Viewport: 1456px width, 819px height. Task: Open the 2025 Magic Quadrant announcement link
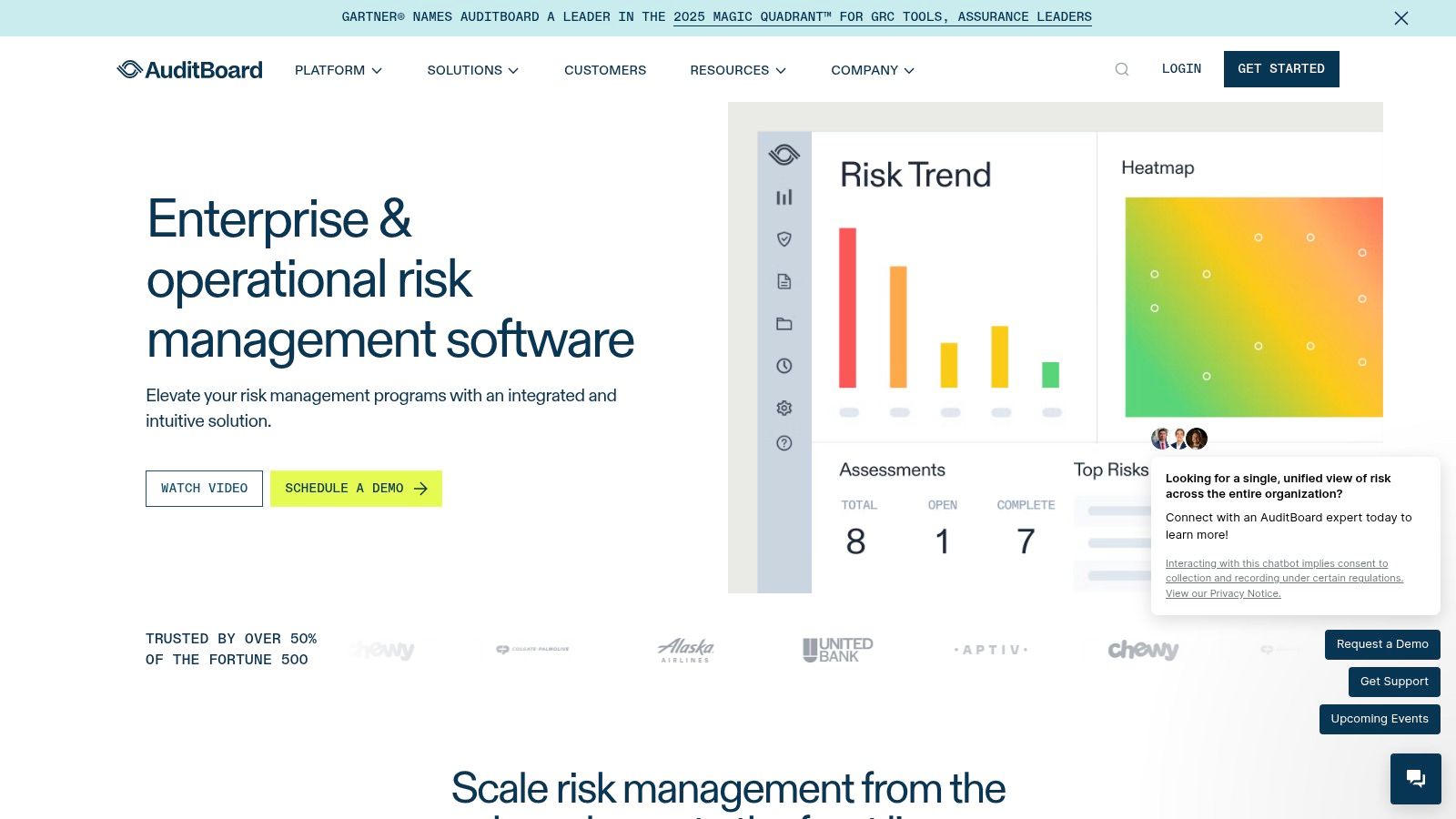tap(881, 16)
